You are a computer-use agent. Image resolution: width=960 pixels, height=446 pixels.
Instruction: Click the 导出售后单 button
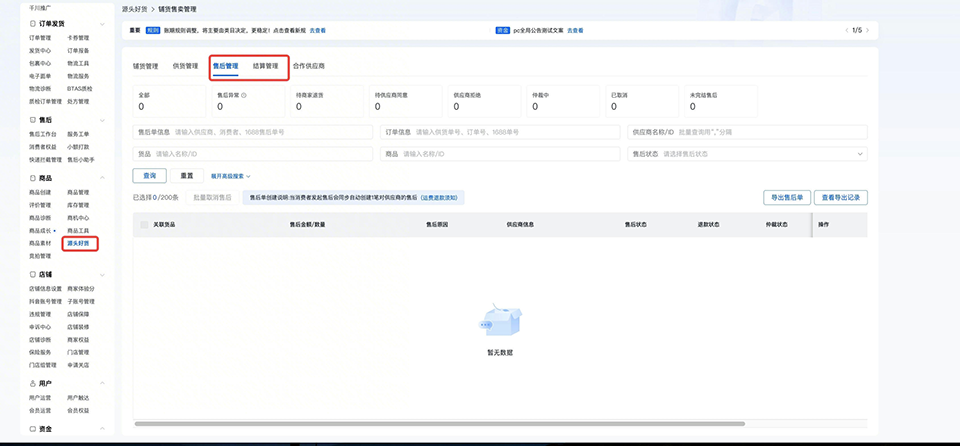coord(784,197)
